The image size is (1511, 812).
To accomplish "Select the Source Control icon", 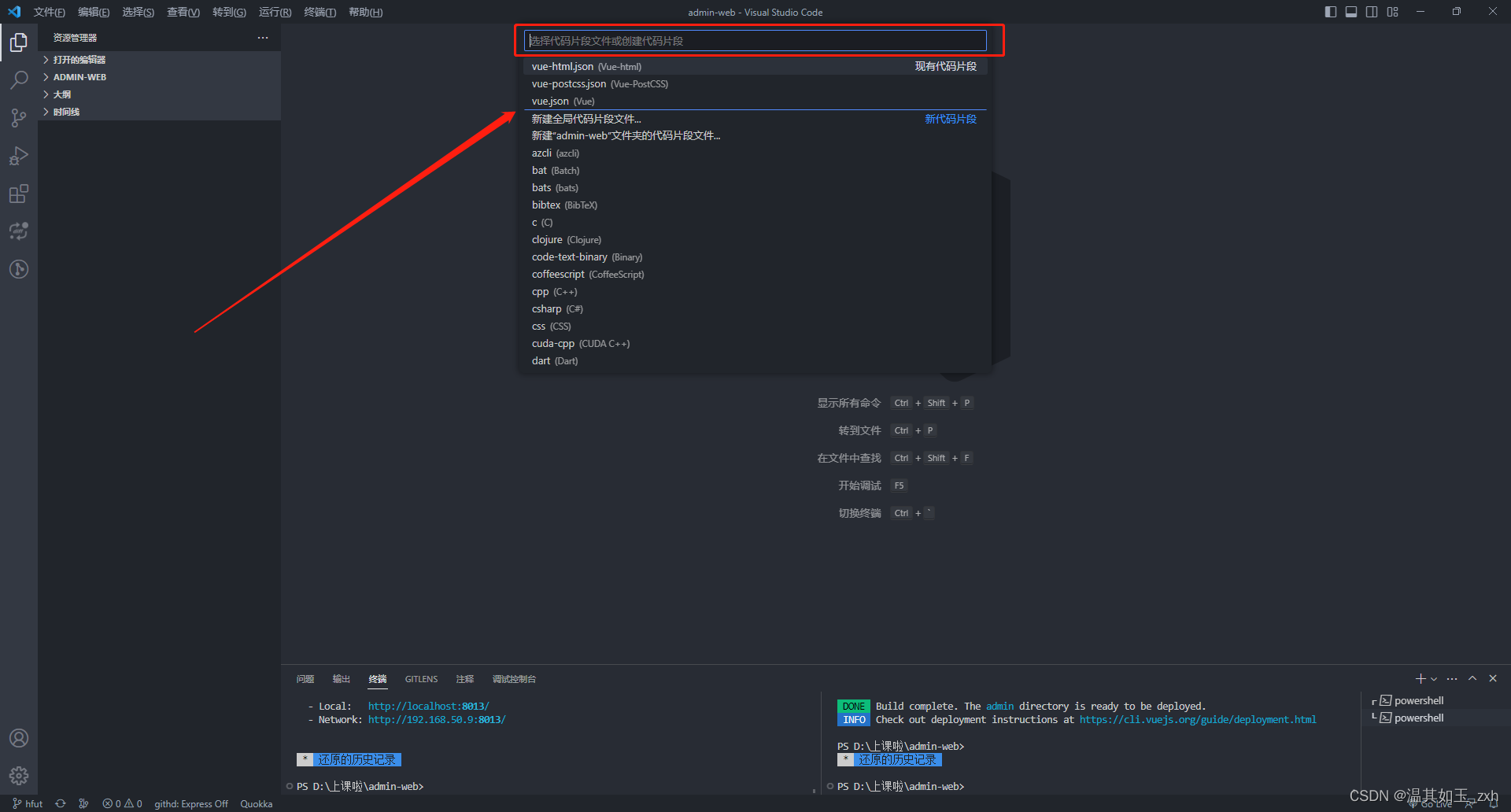I will click(x=19, y=117).
